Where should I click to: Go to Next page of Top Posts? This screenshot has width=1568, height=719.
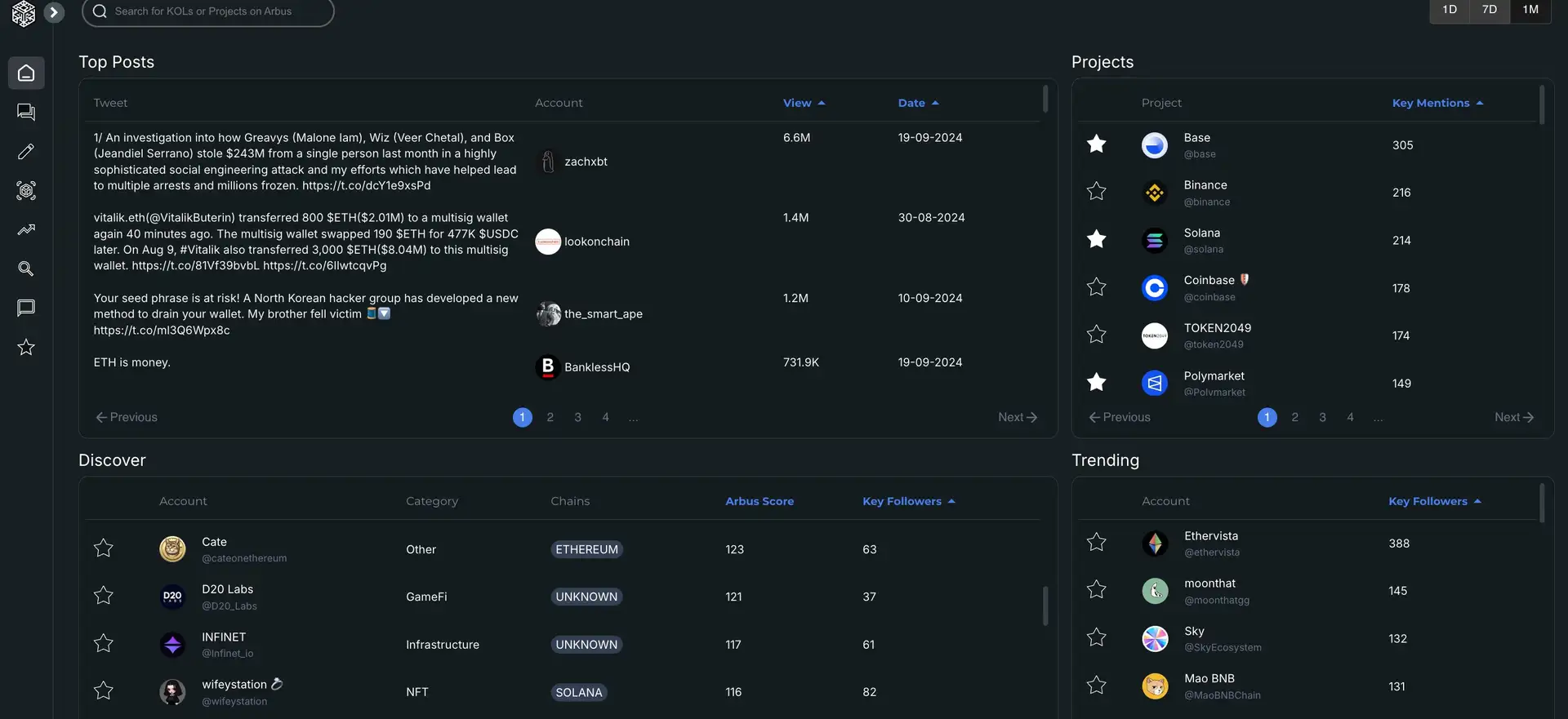[x=1017, y=417]
